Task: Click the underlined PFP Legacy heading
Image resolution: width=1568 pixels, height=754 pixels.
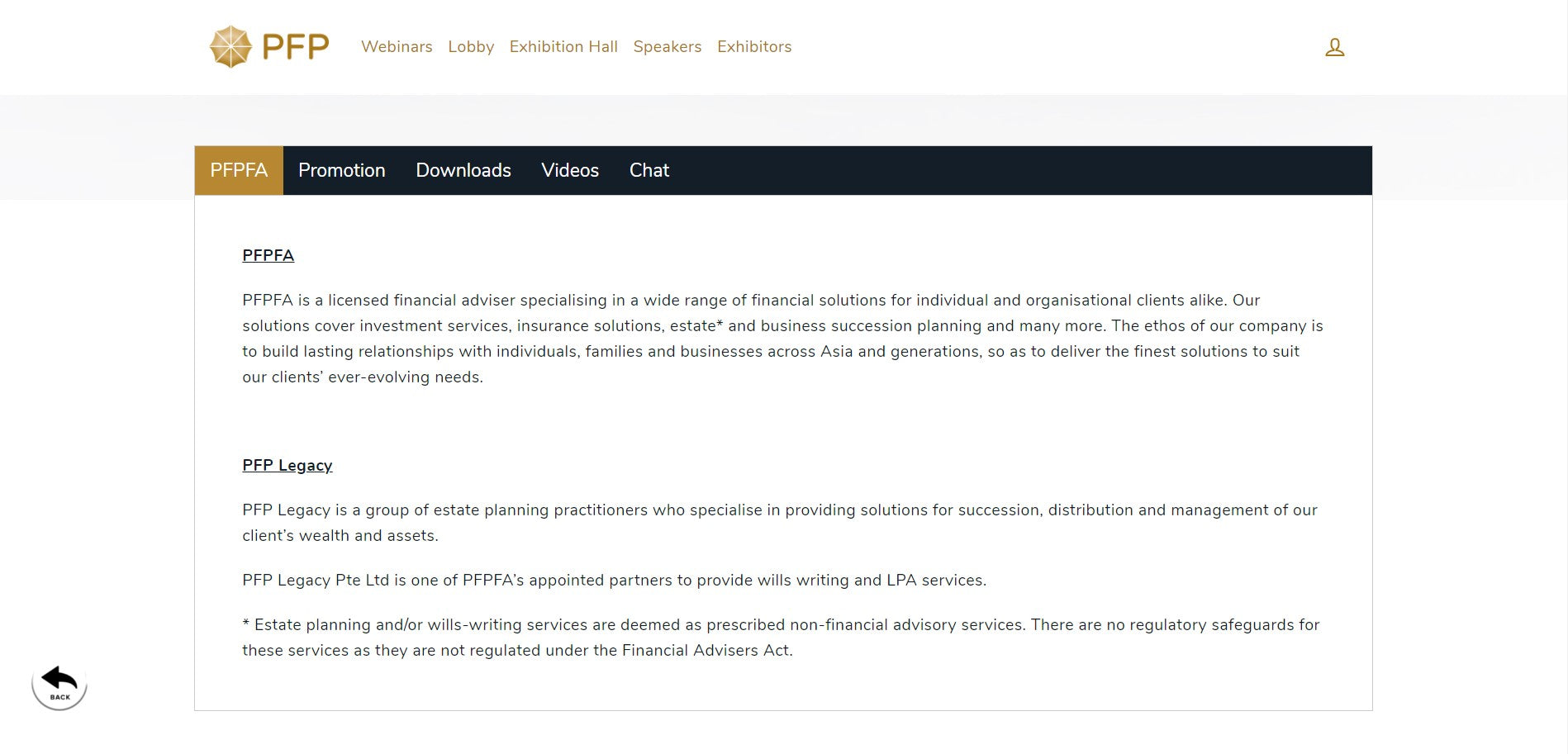Action: tap(287, 465)
